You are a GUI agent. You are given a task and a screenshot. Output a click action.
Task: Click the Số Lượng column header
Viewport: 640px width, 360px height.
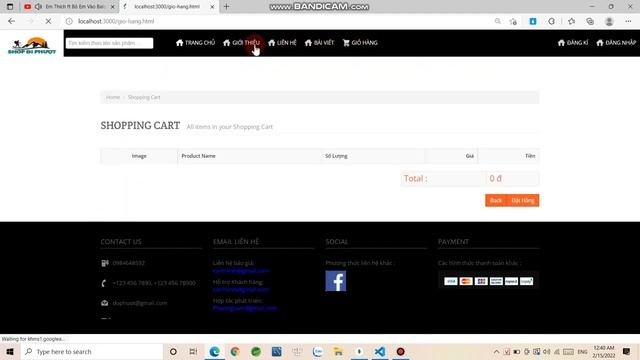(x=336, y=156)
